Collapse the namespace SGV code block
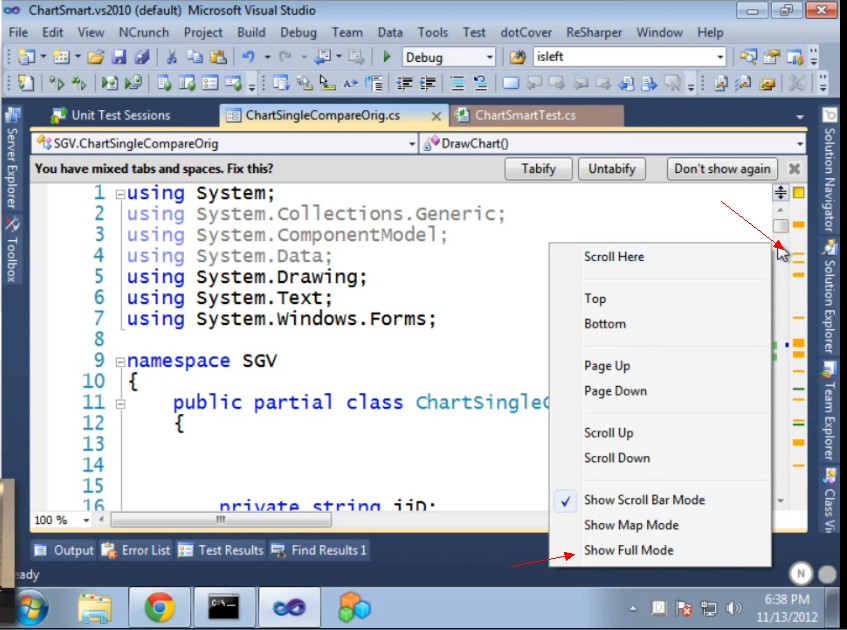Viewport: 847px width, 630px height. [x=120, y=361]
